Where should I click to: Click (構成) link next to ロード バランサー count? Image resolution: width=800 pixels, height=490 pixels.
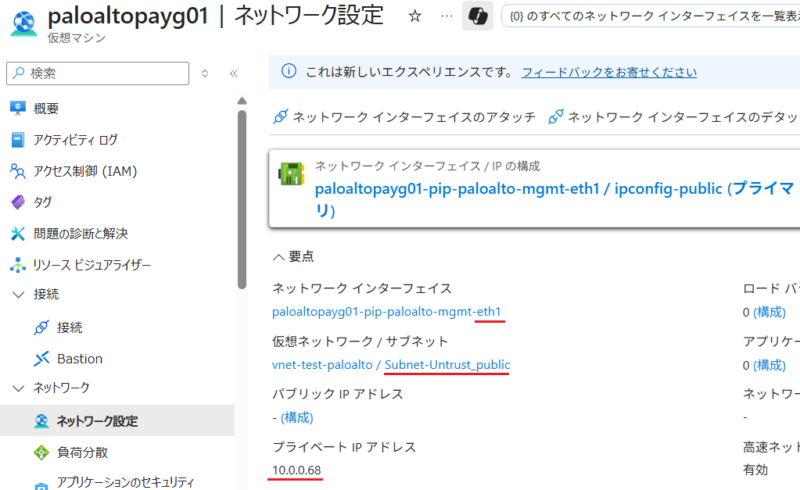(769, 312)
